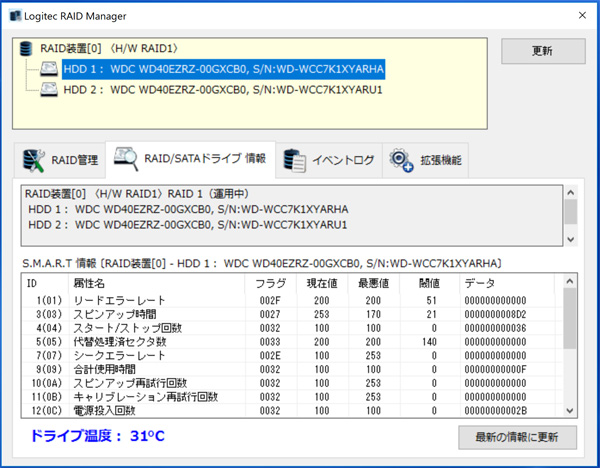Click the RAID管理 wrench icon
The image size is (600, 468).
(x=33, y=160)
